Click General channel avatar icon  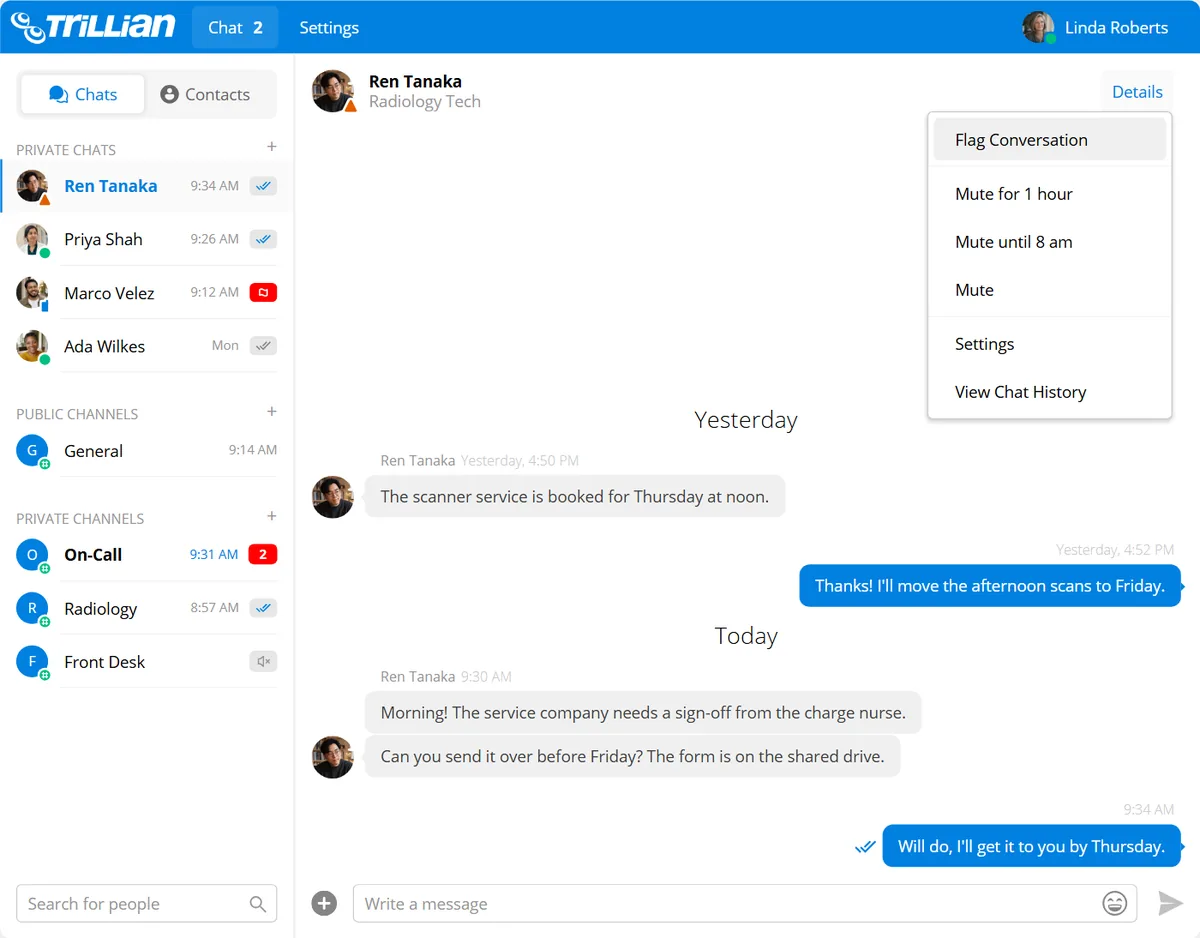pos(32,451)
